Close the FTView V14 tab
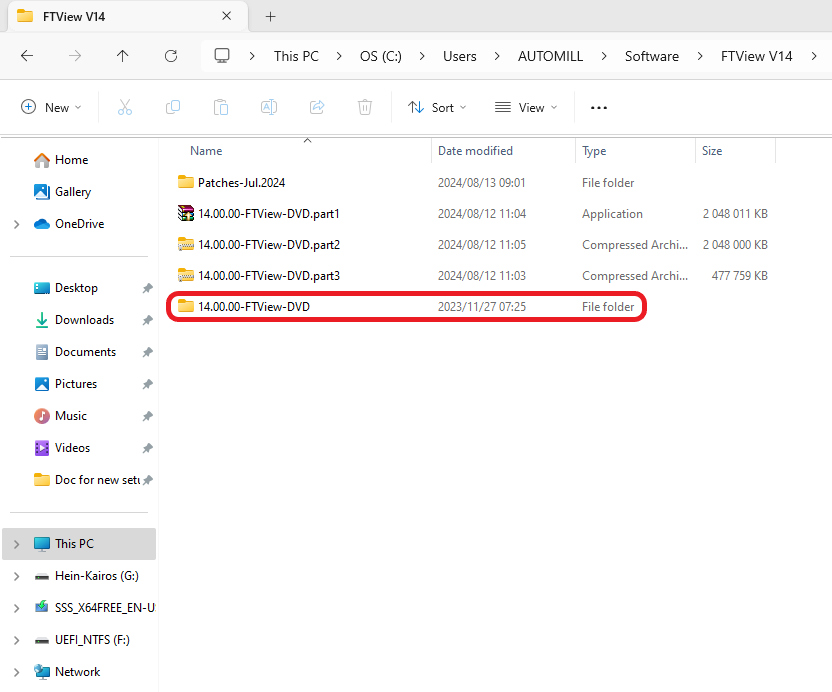The height and width of the screenshot is (692, 832). (x=227, y=16)
